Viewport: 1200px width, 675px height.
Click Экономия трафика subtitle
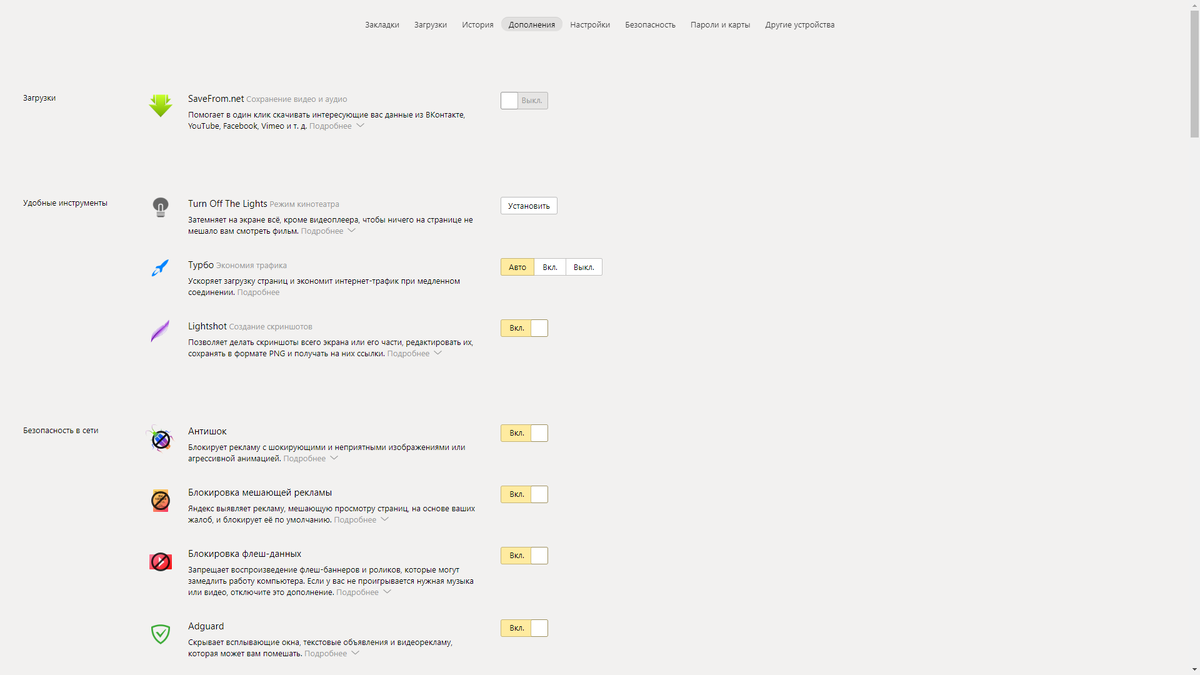(252, 265)
